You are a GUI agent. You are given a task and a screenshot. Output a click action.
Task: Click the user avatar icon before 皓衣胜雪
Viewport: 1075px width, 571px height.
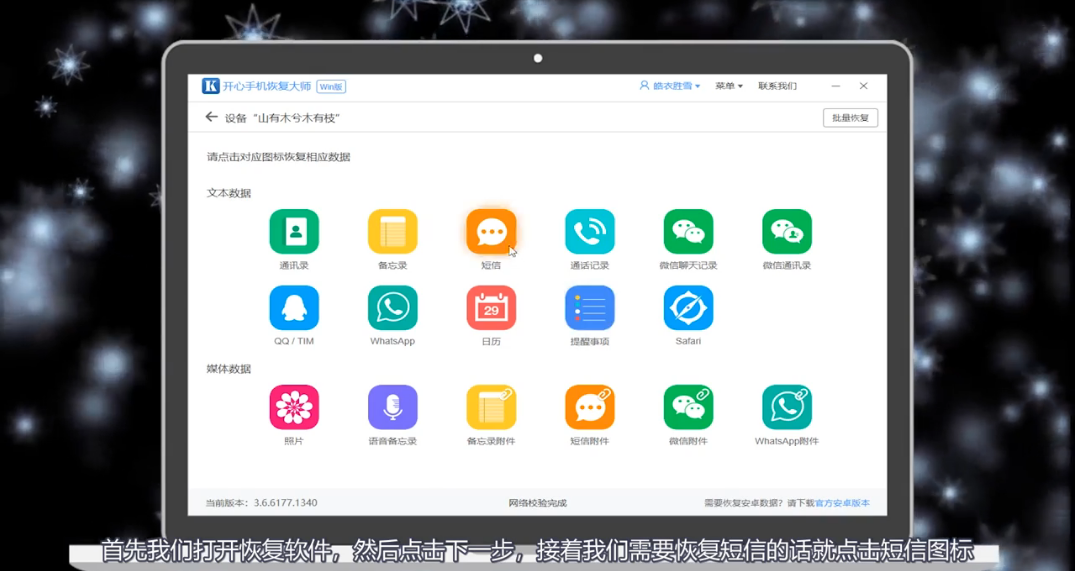pyautogui.click(x=644, y=86)
